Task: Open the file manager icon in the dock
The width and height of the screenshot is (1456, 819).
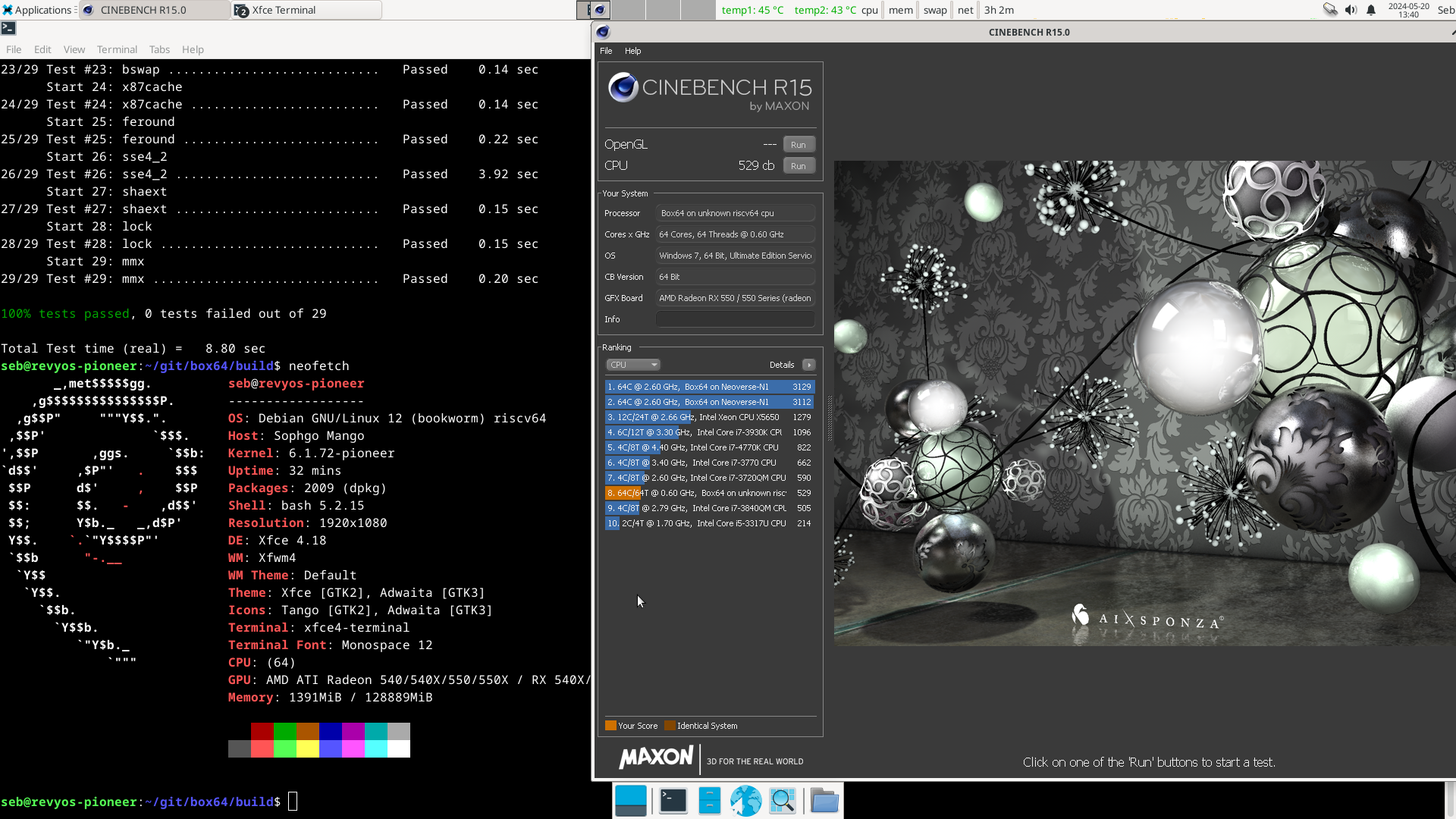Action: tap(709, 800)
